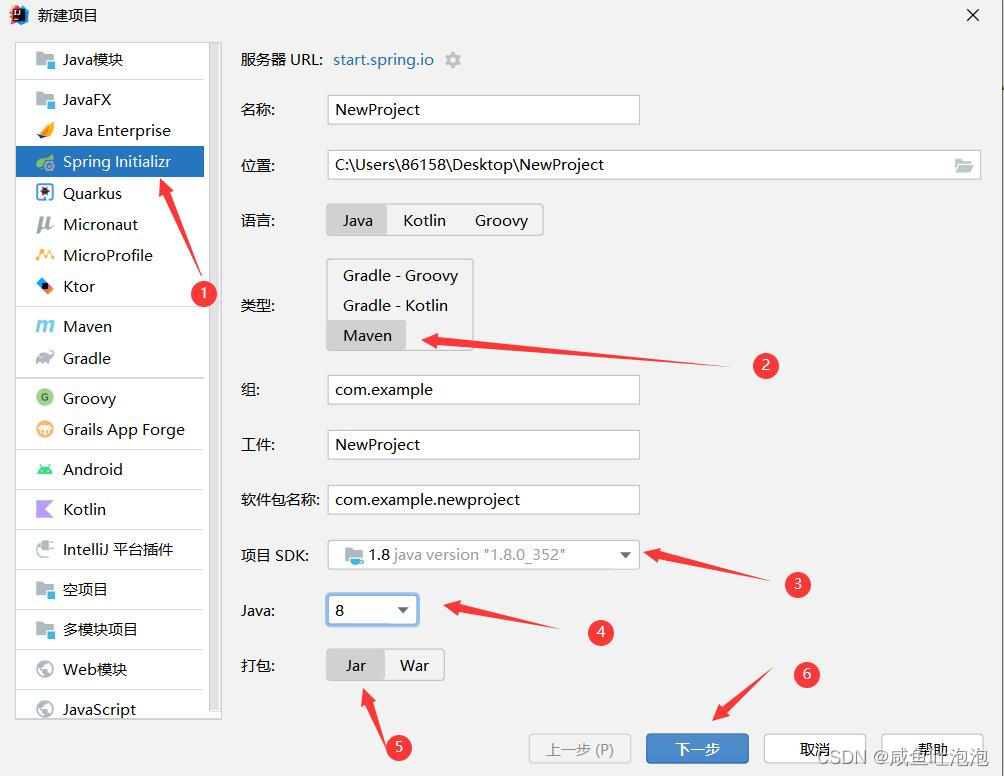
Task: Click the 上一步 (P) button
Action: (x=579, y=748)
